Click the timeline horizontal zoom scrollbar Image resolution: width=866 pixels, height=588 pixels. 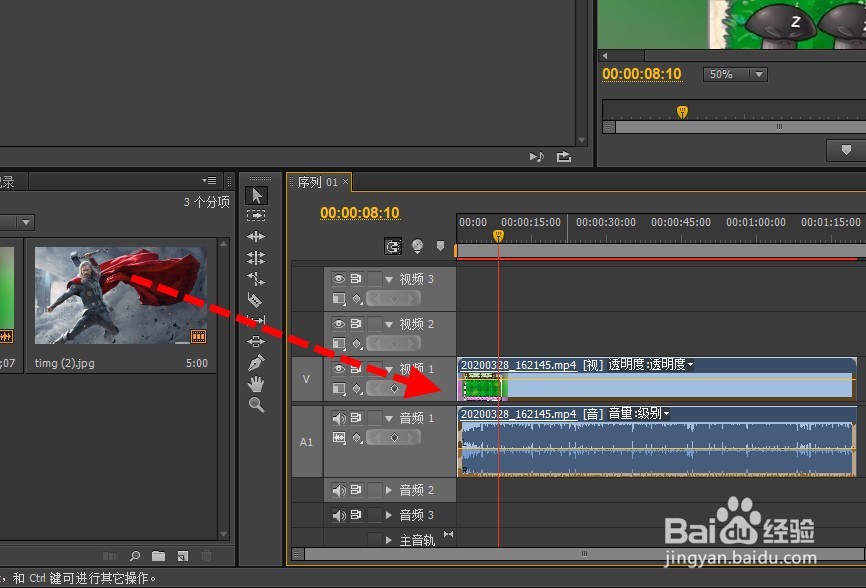point(584,553)
